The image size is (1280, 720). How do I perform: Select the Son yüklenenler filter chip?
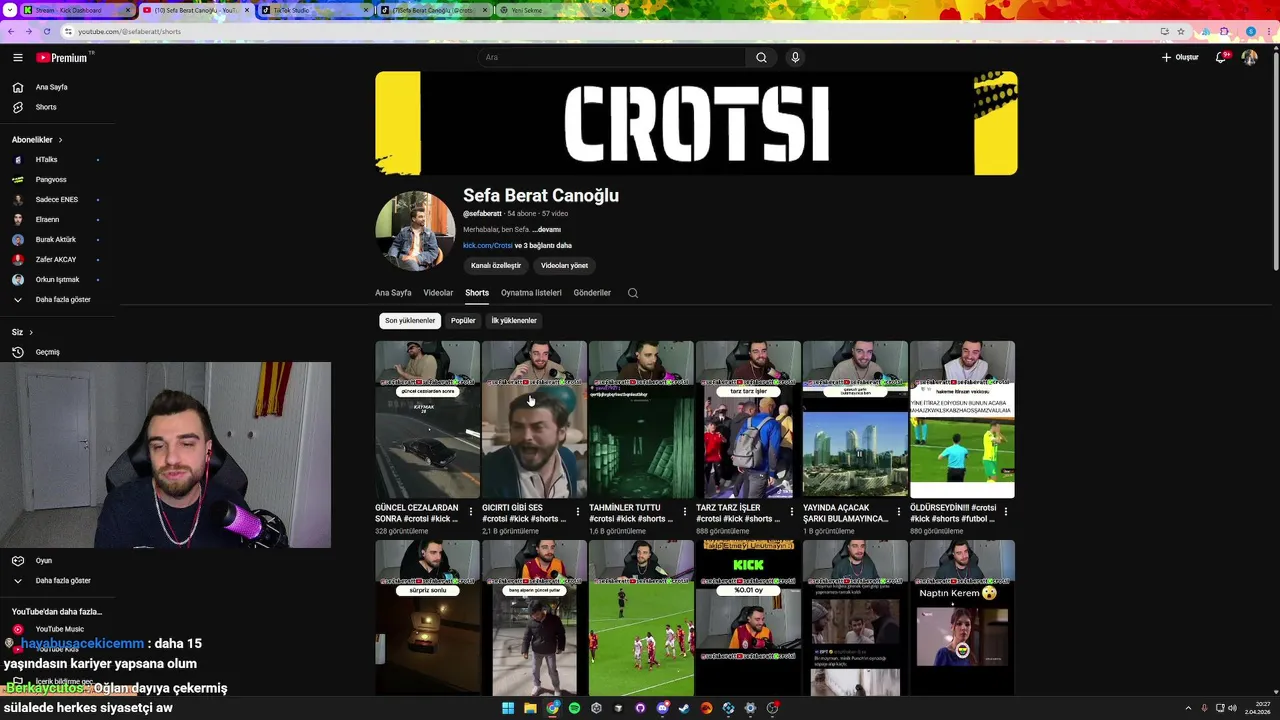coord(410,321)
